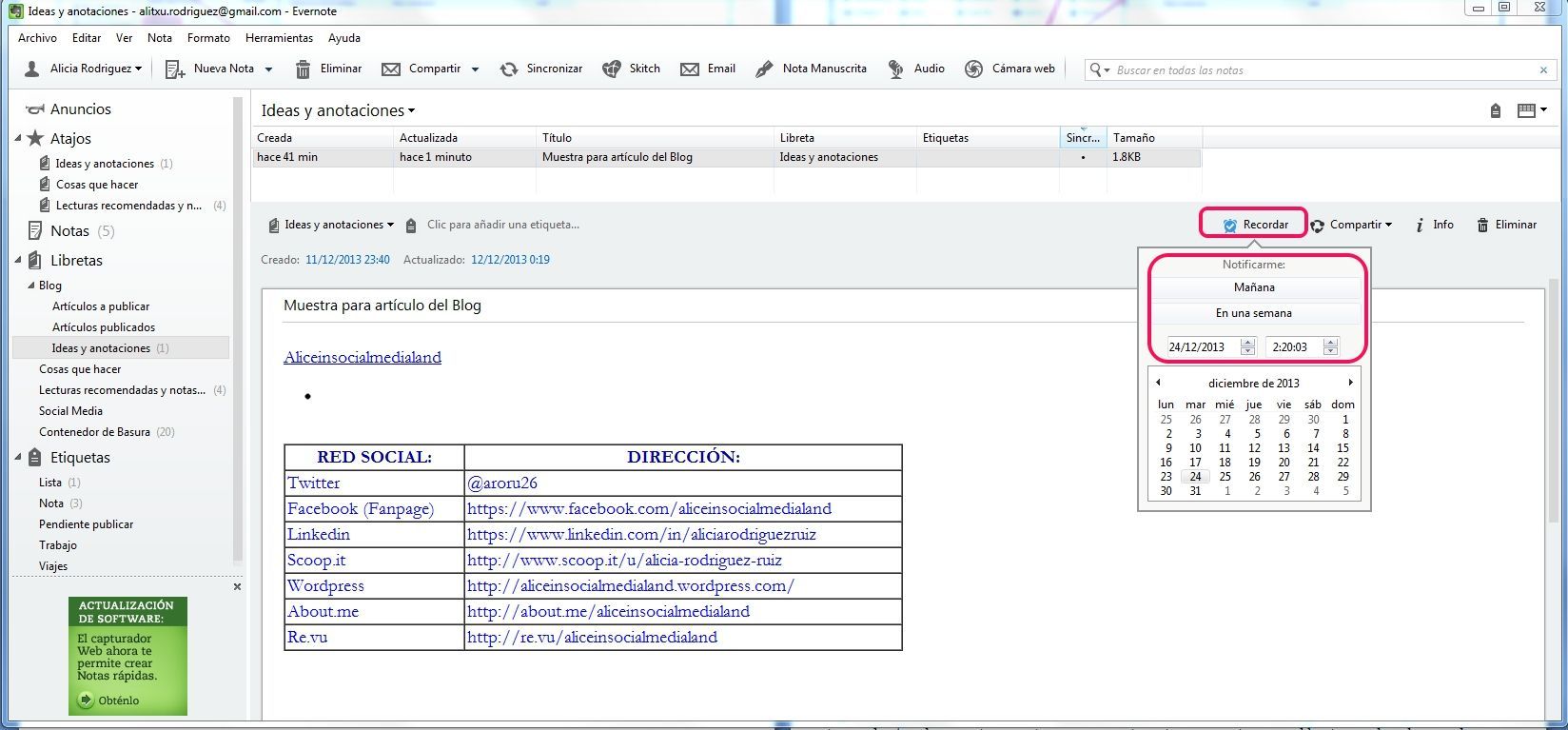Viewport: 1568px width, 730px height.
Task: Go to previous month in calendar
Action: [x=1158, y=383]
